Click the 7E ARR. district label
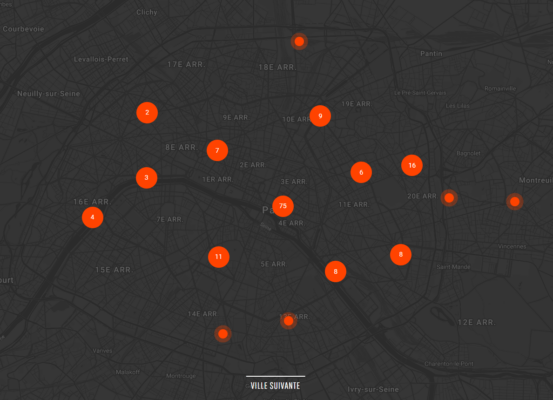553x400 pixels. coord(170,219)
